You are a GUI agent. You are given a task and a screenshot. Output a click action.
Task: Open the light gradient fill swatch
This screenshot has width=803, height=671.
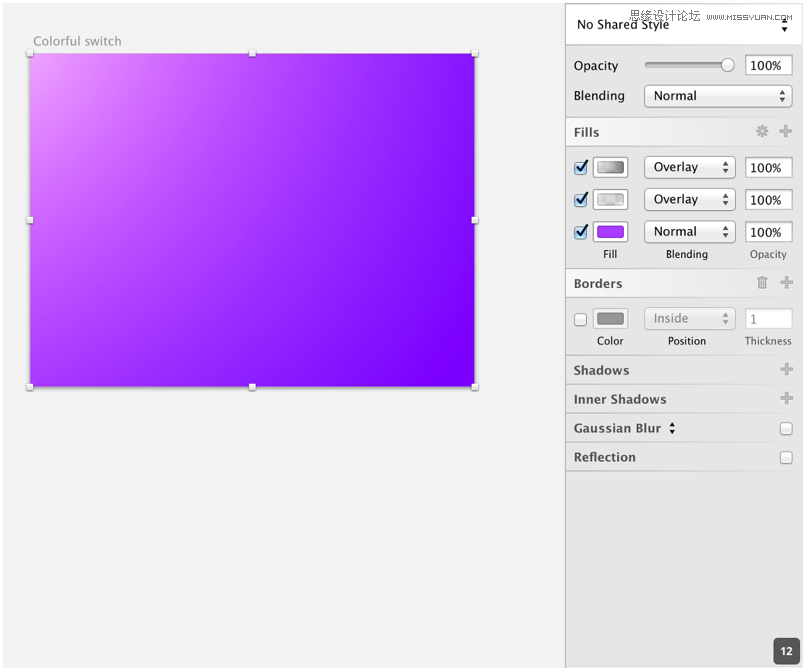point(610,199)
